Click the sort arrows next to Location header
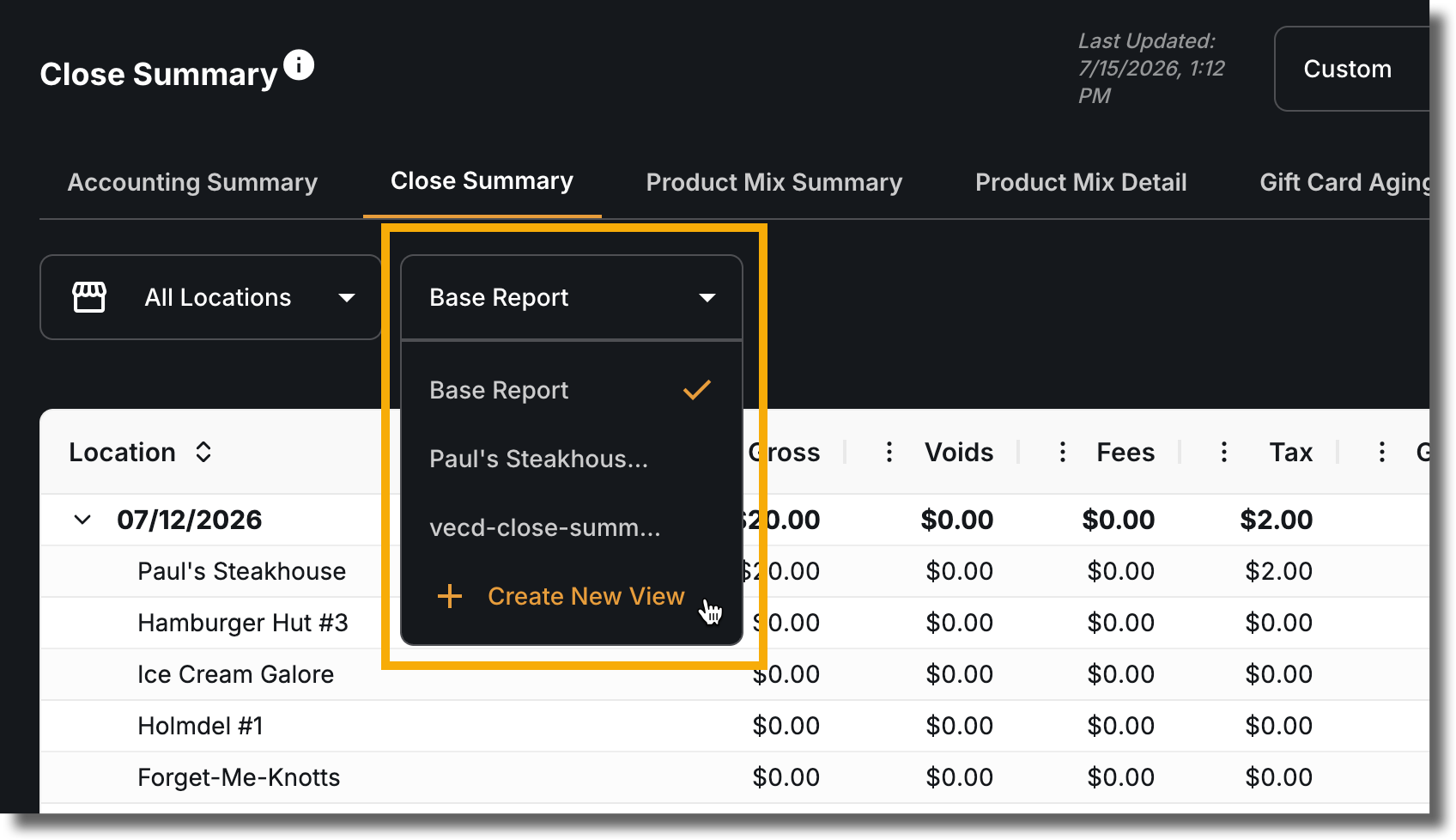Image resolution: width=1456 pixels, height=840 pixels. pyautogui.click(x=203, y=452)
